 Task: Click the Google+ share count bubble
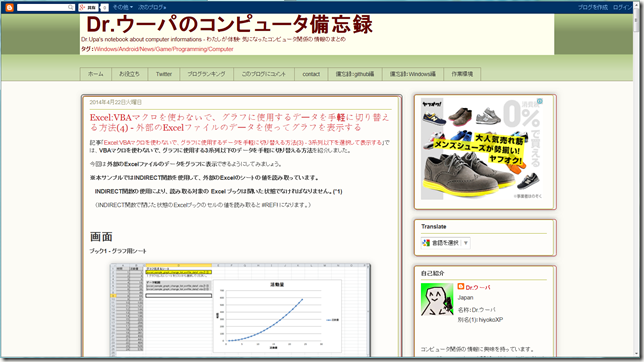[104, 7]
